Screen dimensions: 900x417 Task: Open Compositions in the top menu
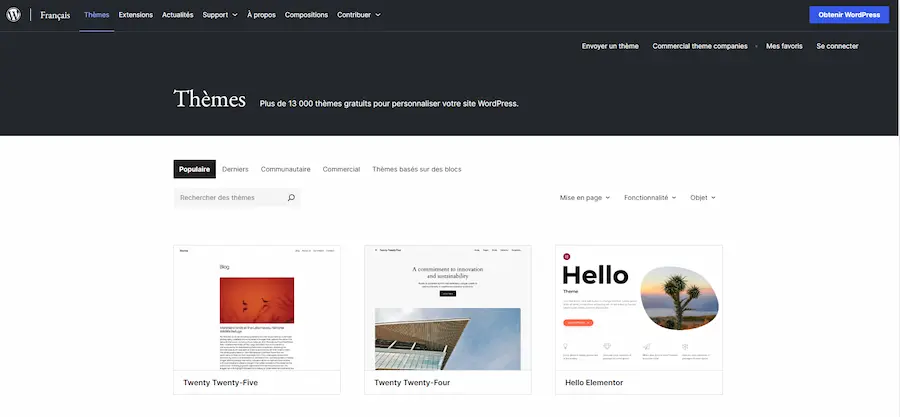click(307, 15)
